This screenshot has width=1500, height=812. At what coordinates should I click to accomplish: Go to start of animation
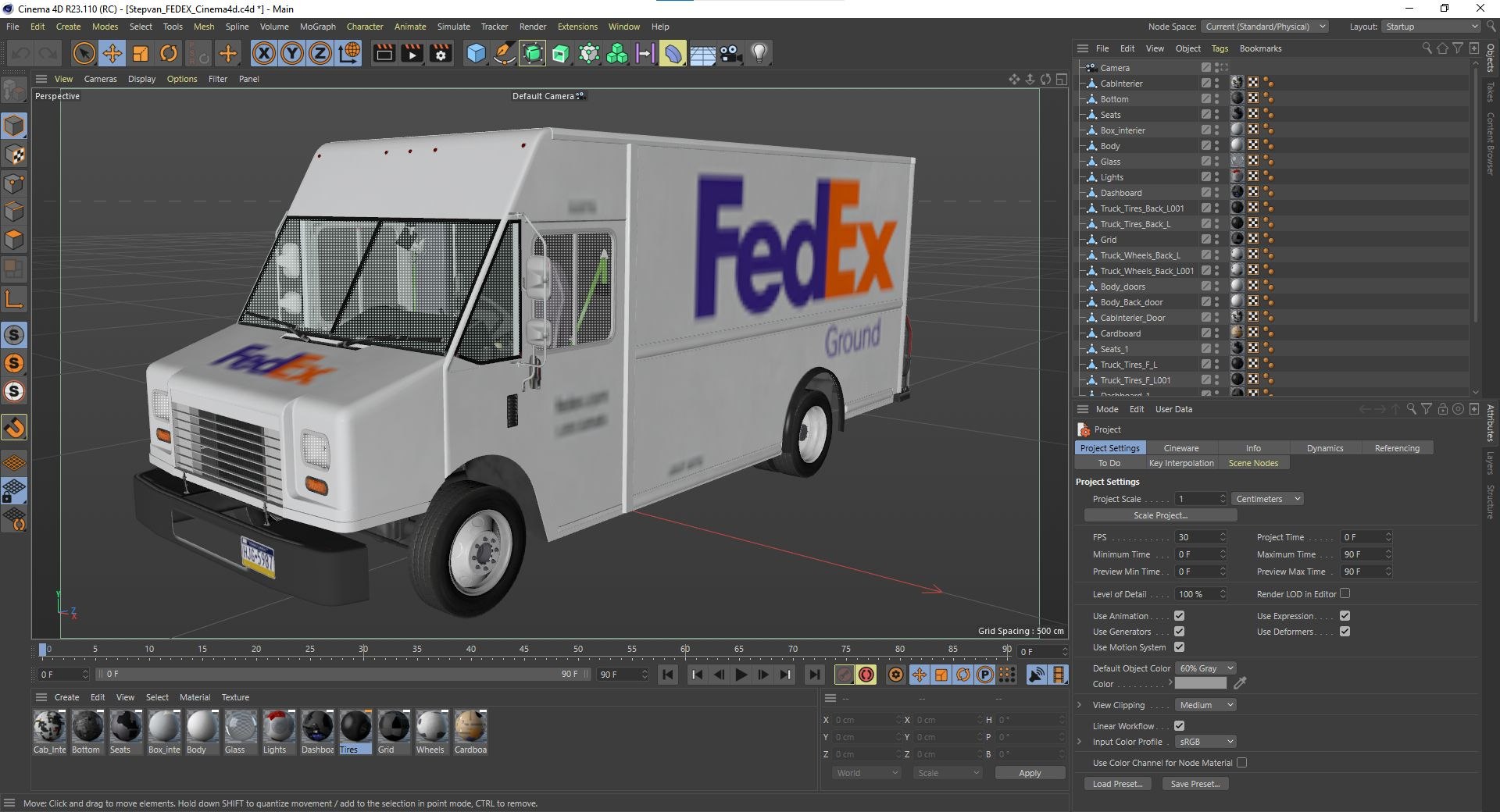[668, 675]
